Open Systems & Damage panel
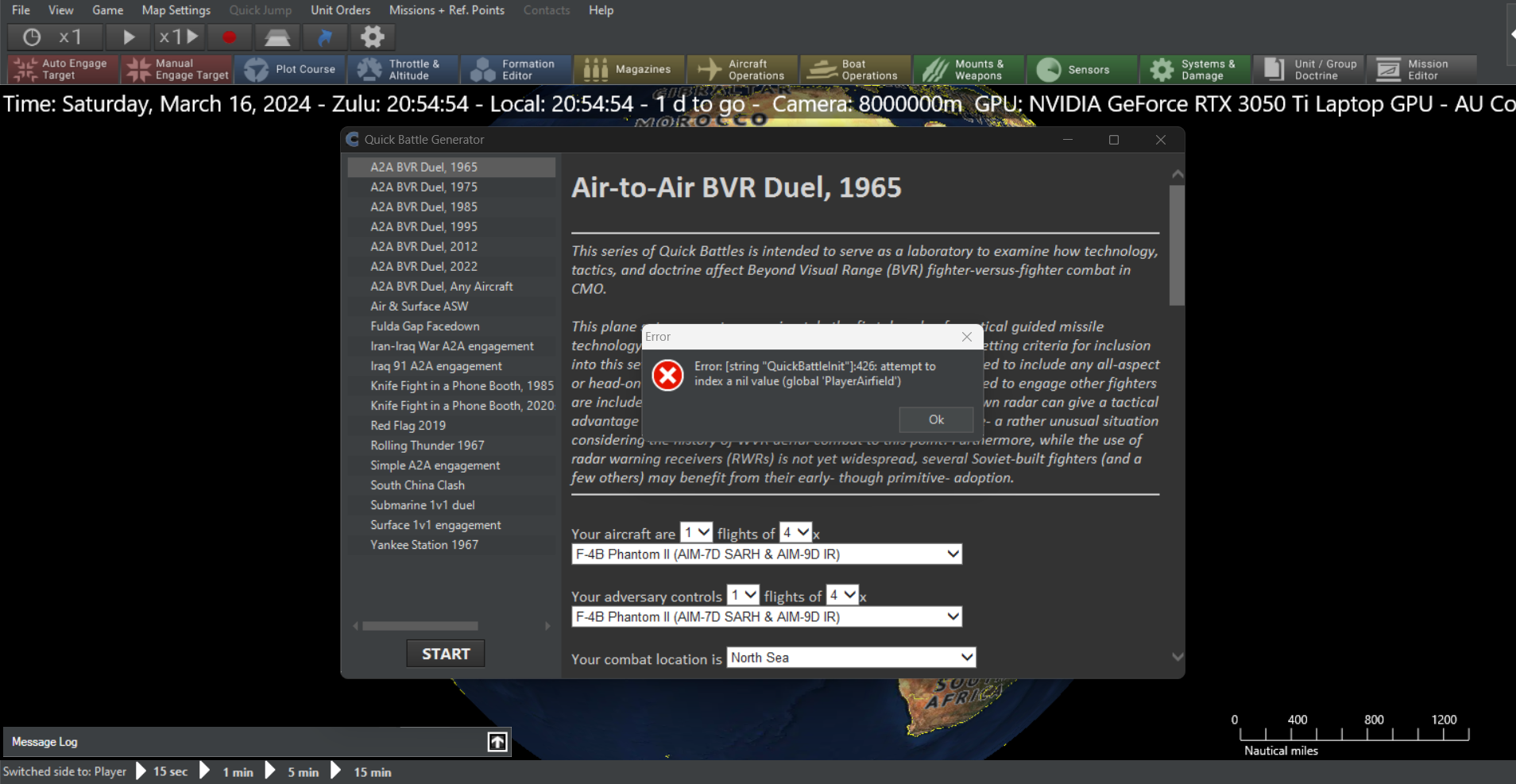The height and width of the screenshot is (784, 1516). pyautogui.click(x=1195, y=69)
